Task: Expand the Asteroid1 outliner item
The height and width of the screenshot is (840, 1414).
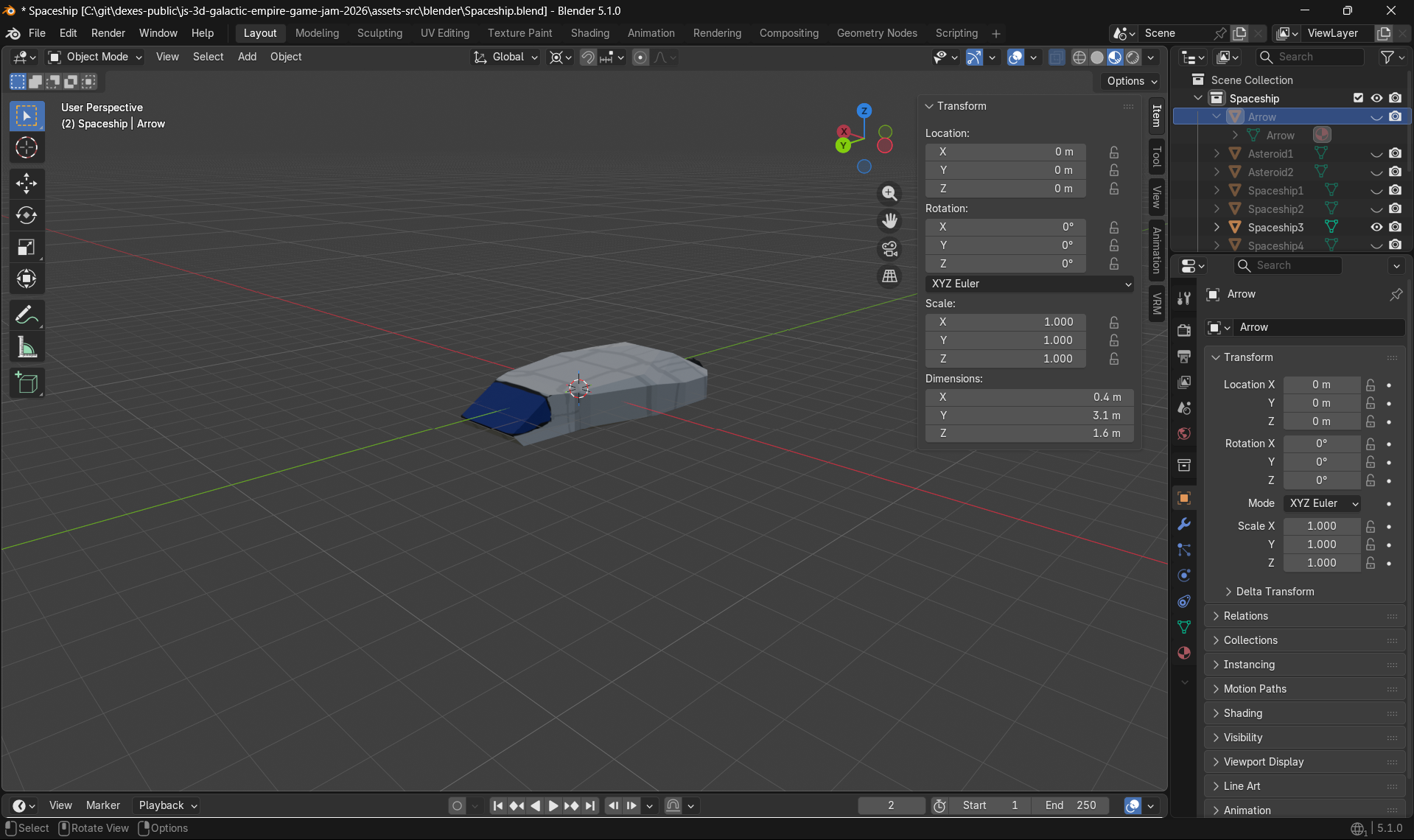Action: [1215, 153]
